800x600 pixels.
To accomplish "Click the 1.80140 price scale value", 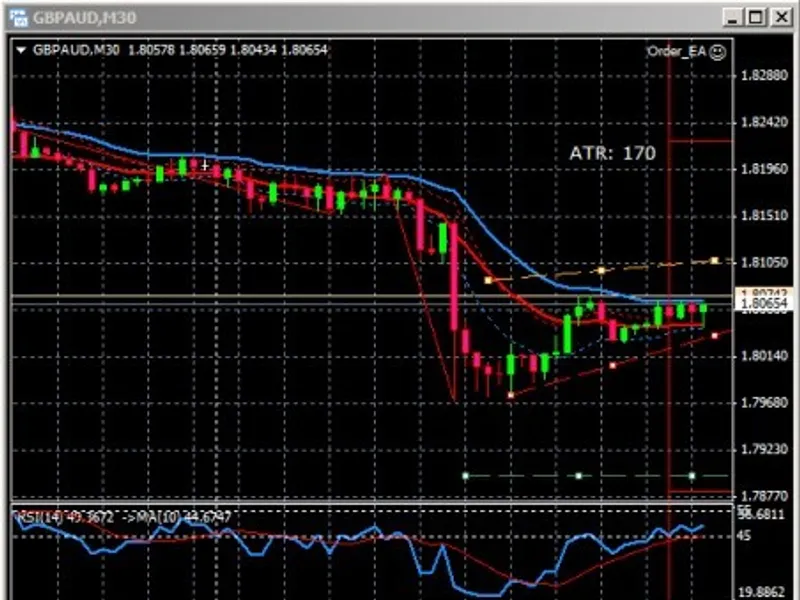I will coord(764,356).
